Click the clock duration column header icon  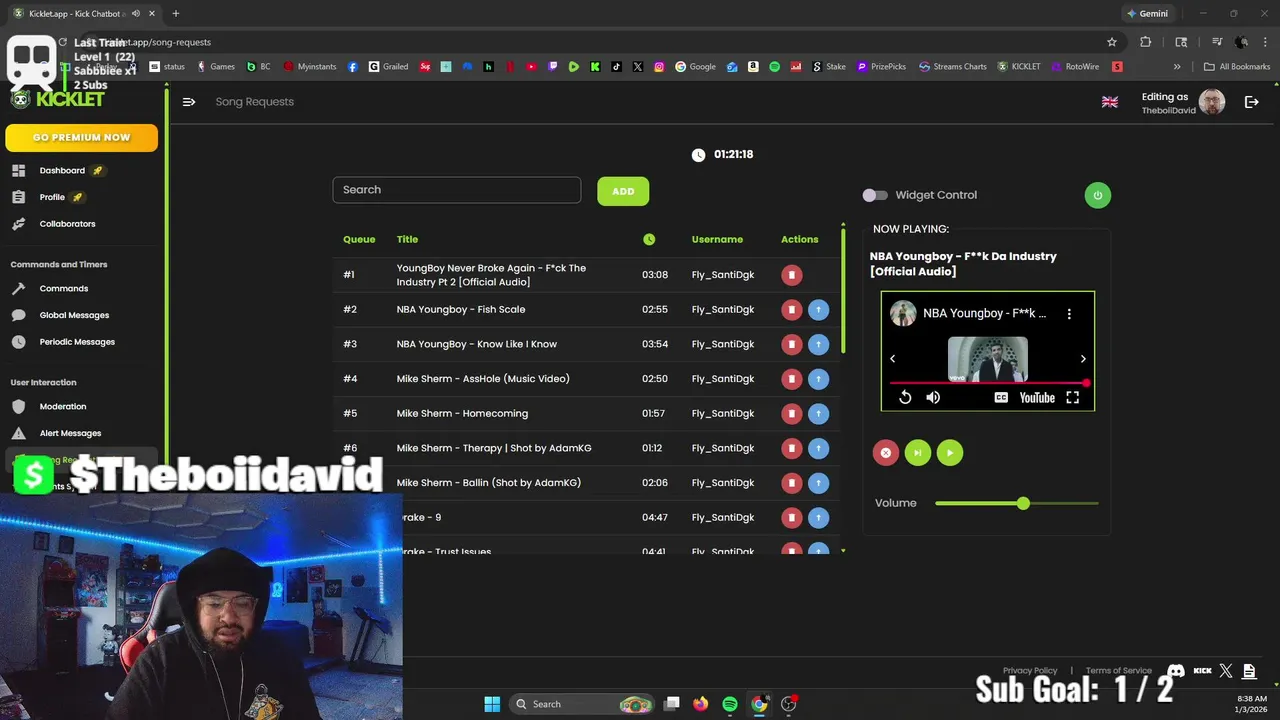(649, 240)
